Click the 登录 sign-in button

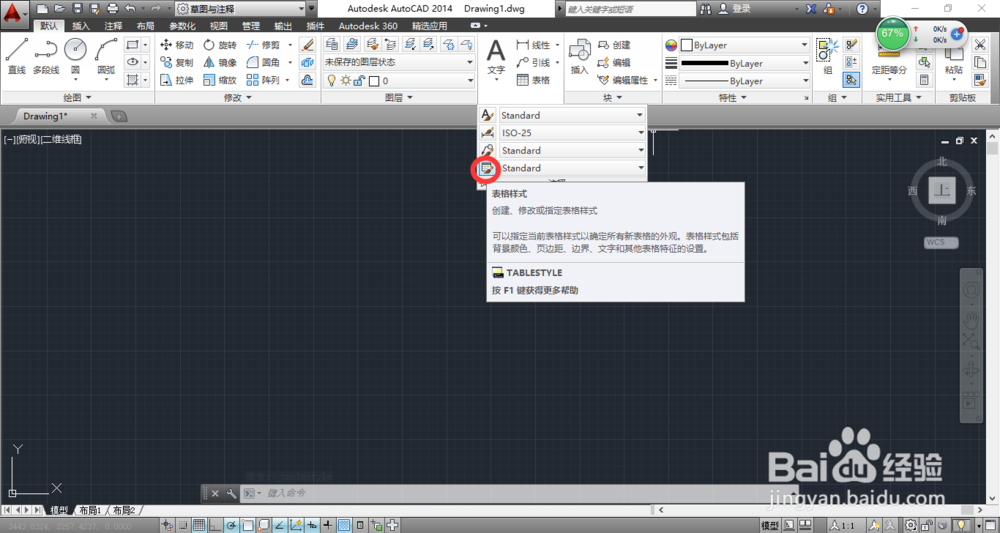735,9
